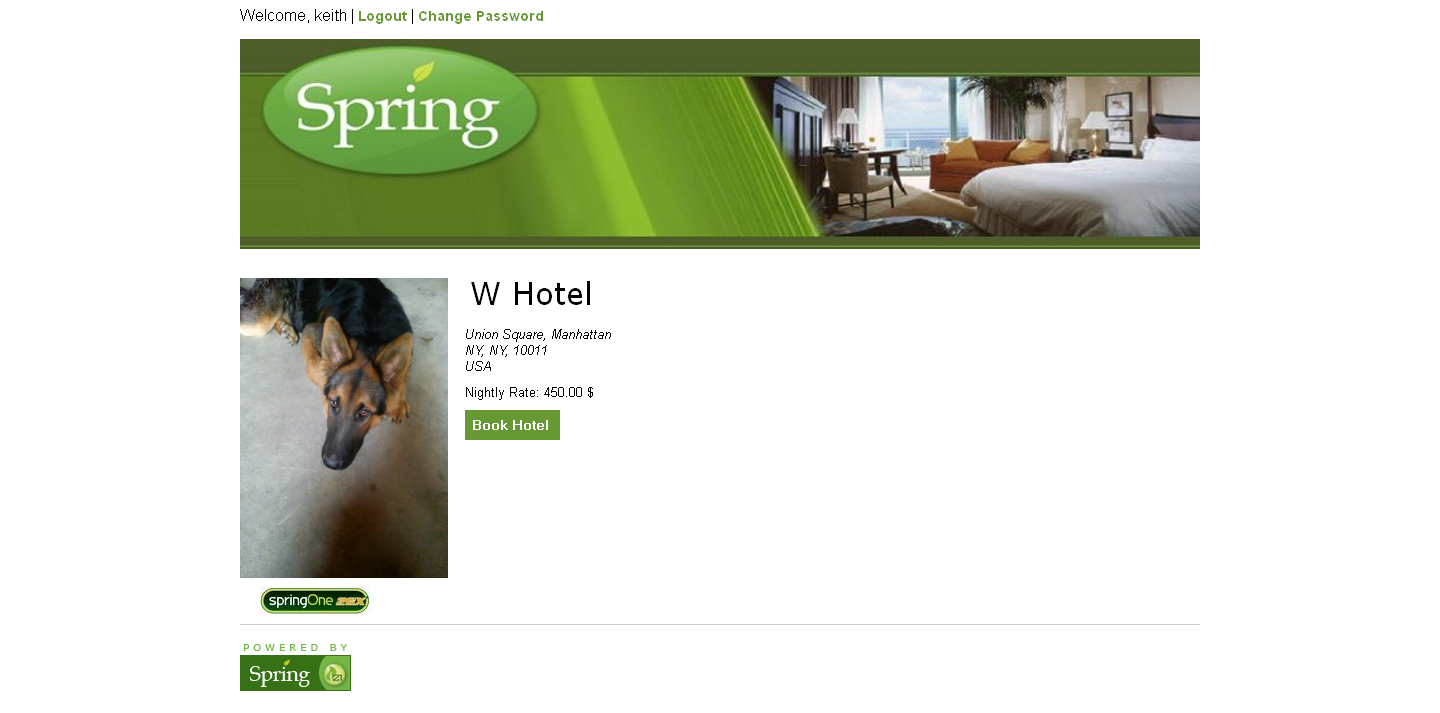Click the footer Spring logo
Image resolution: width=1440 pixels, height=713 pixels.
(x=295, y=673)
